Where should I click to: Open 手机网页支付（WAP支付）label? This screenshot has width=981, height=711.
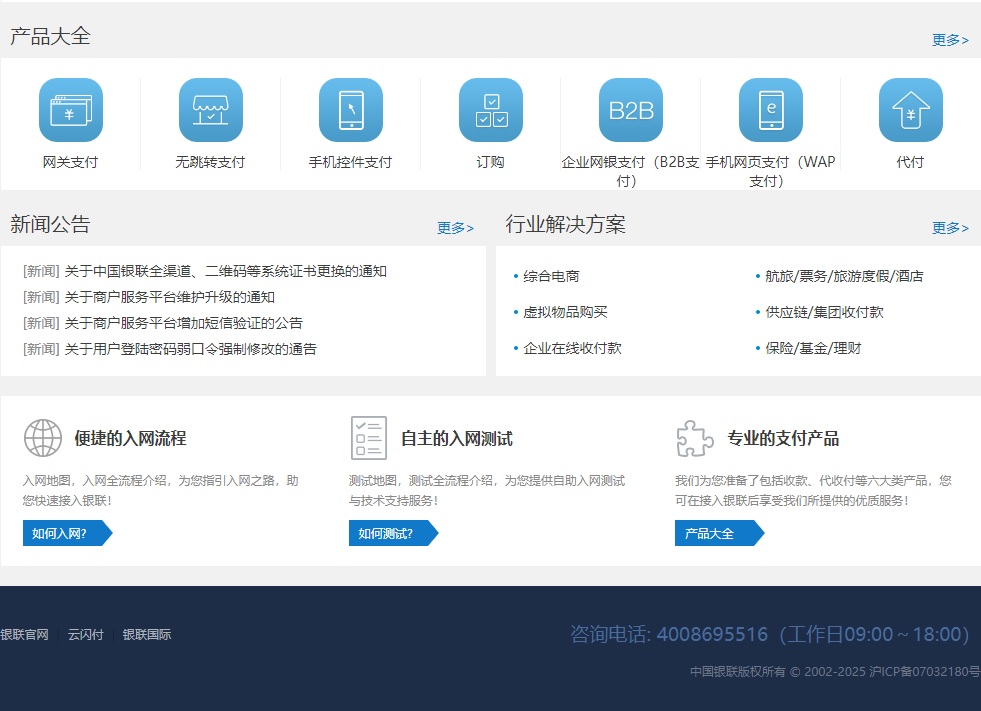point(770,171)
